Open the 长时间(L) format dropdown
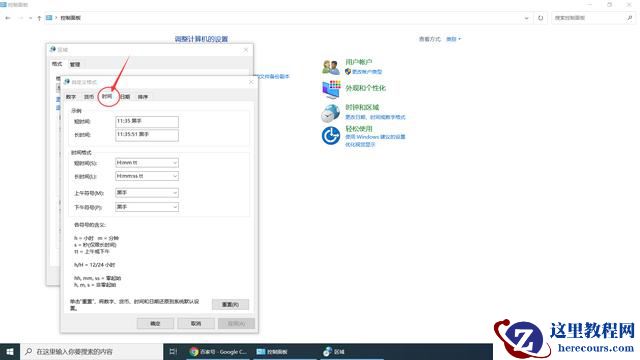The image size is (640, 360). [147, 176]
